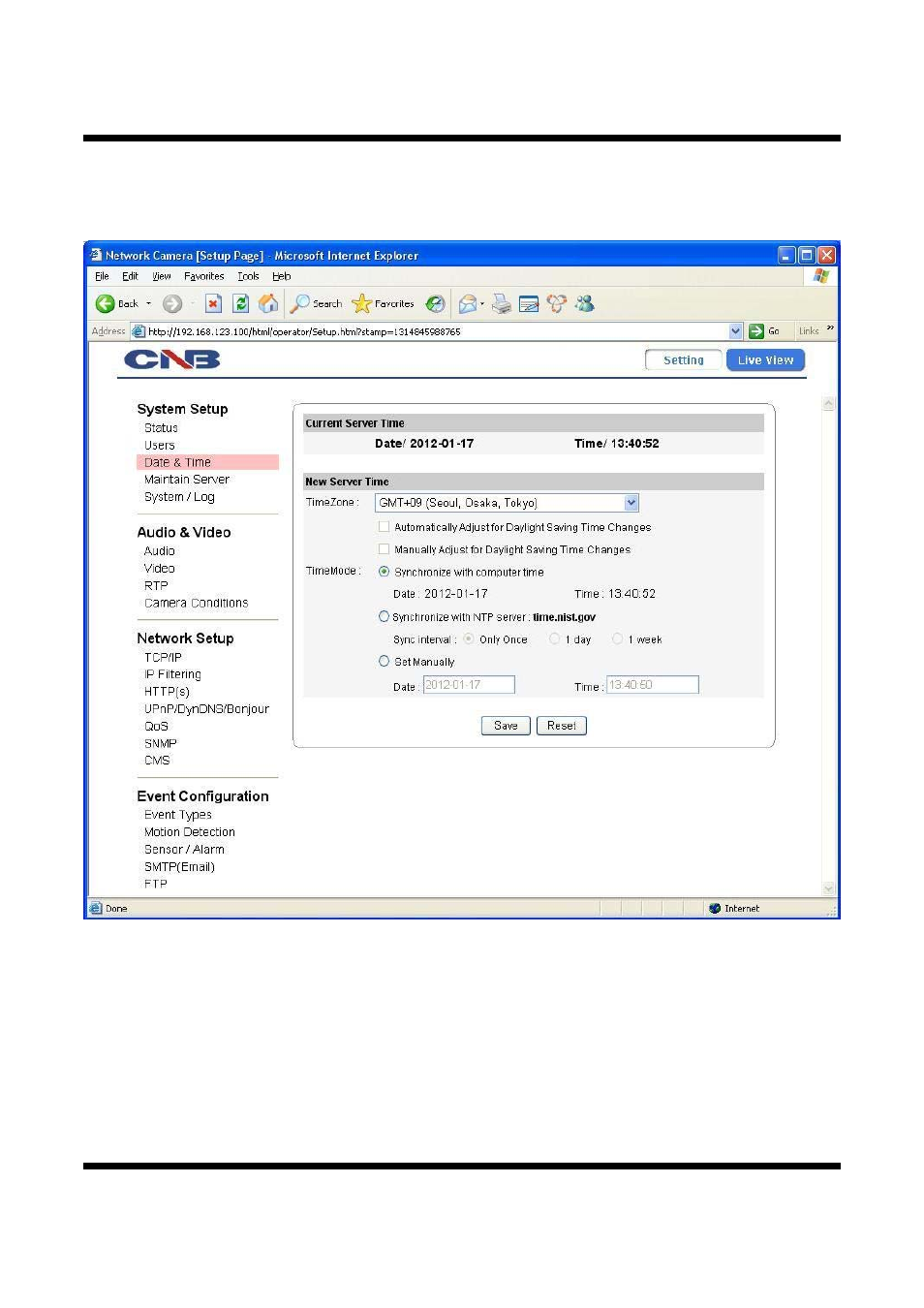
Task: Open the Back button history dropdown arrow
Action: (x=148, y=304)
